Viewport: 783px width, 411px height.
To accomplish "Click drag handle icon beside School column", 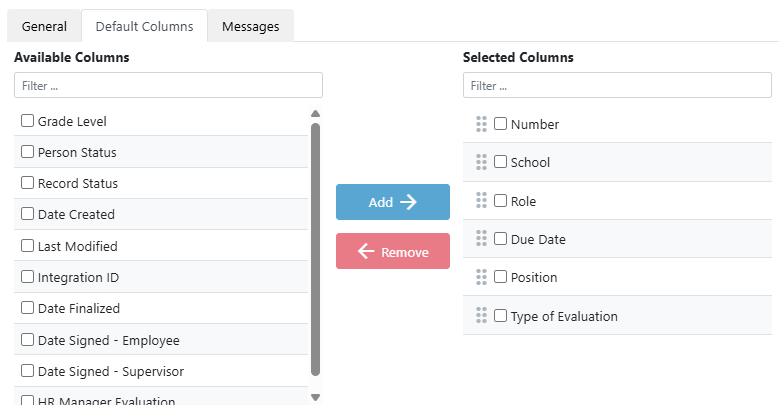I will pos(481,162).
